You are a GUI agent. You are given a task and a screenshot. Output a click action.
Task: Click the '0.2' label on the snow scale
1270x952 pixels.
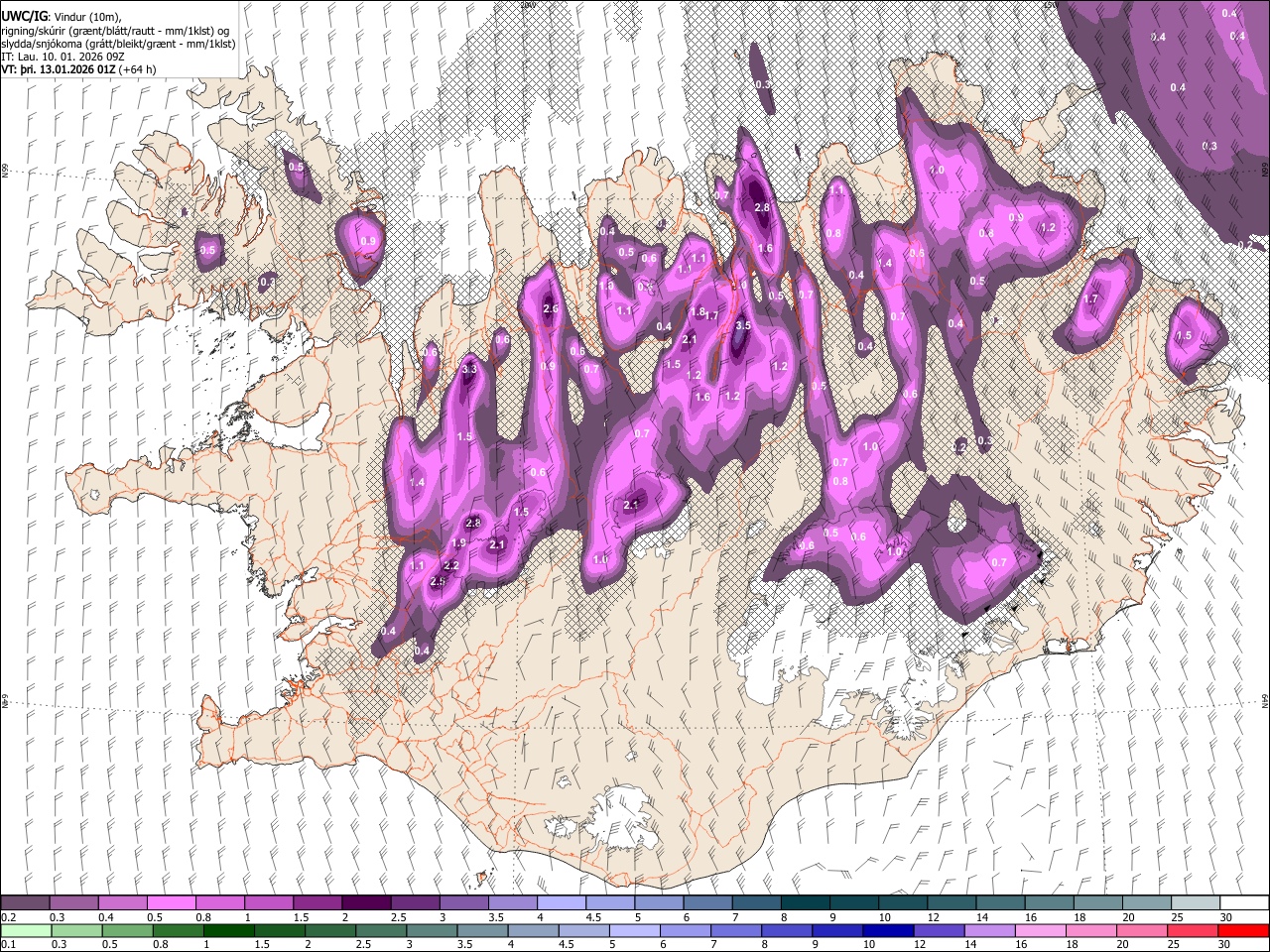click(9, 917)
